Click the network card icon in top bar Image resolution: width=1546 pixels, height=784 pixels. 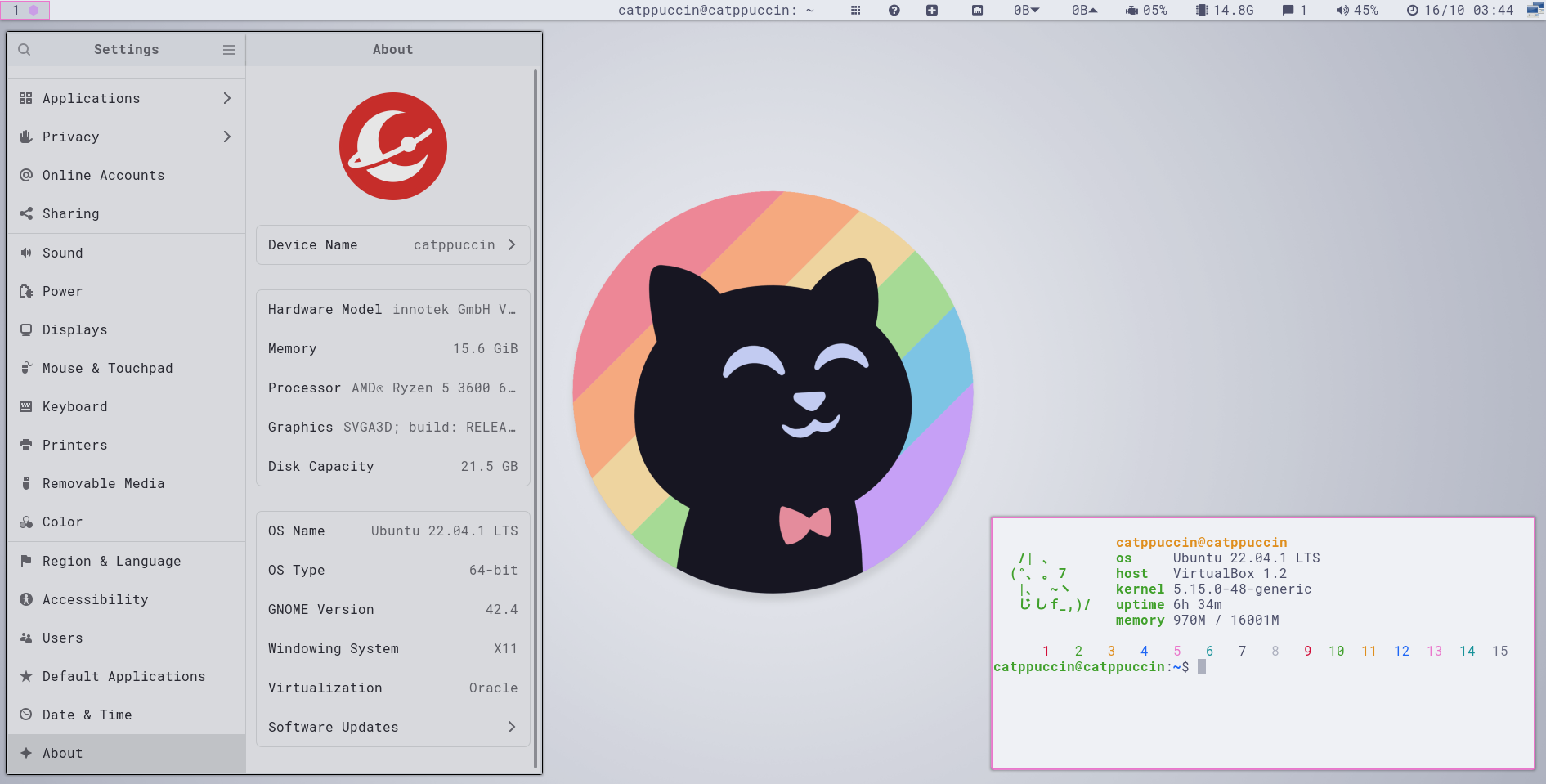977,10
